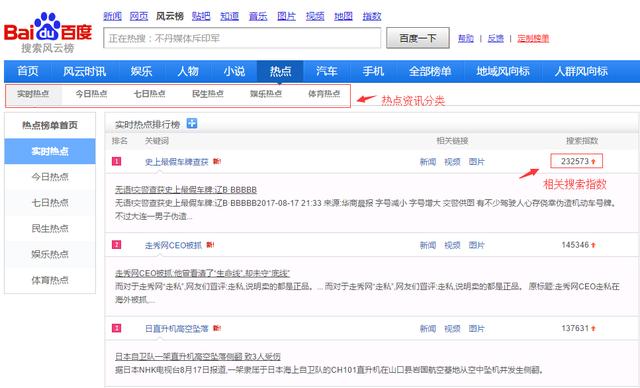
Task: Click the rank 1 badge icon
Action: point(116,162)
